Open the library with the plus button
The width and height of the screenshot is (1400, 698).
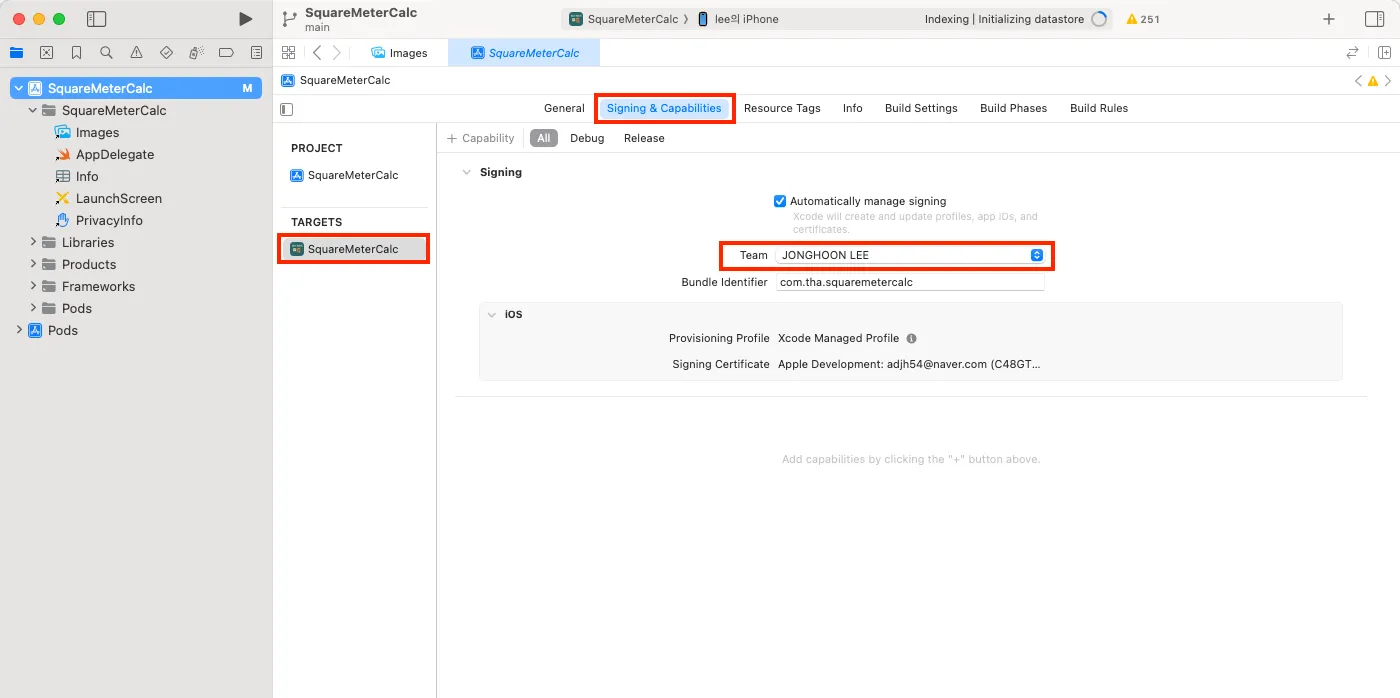tap(1329, 19)
